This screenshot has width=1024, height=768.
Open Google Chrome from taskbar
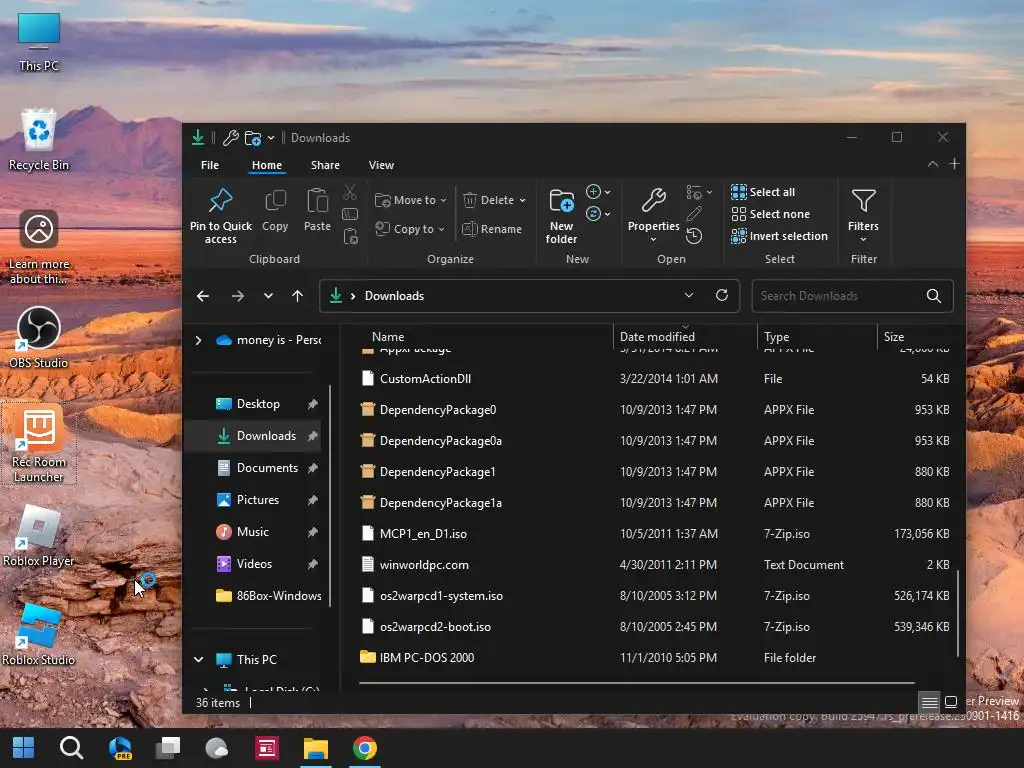click(365, 748)
